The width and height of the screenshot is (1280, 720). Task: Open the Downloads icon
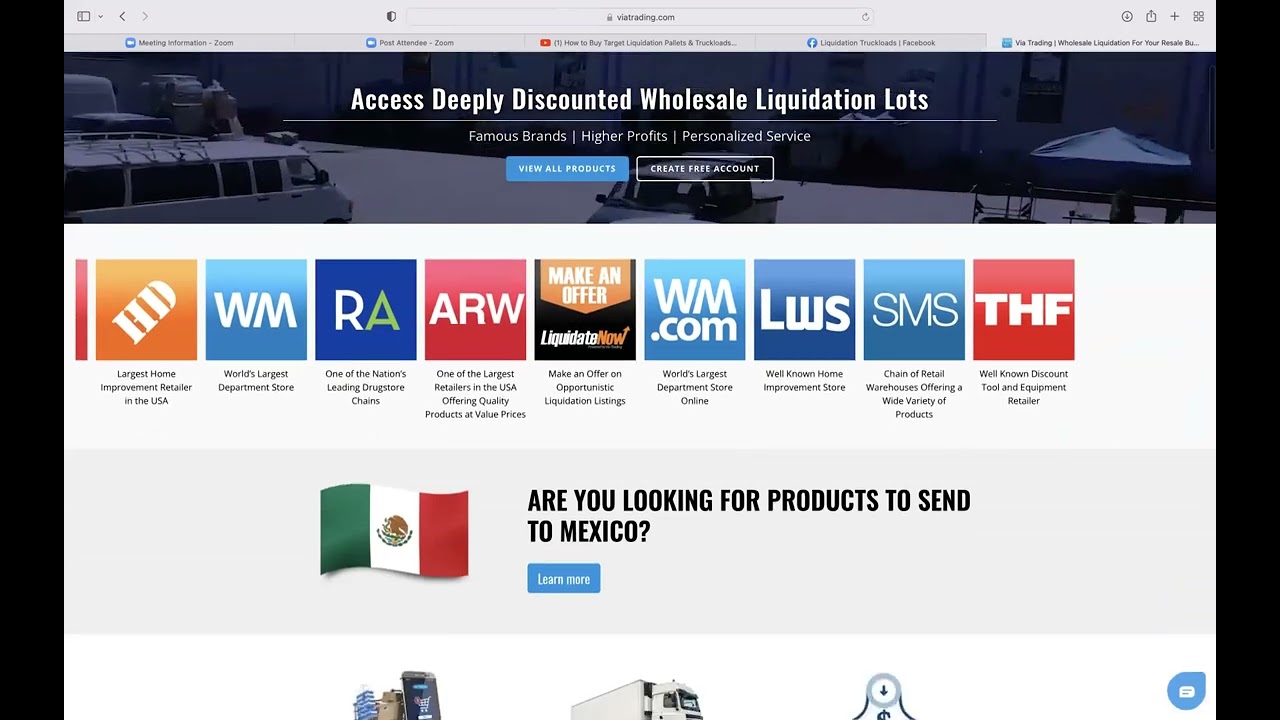coord(1127,16)
